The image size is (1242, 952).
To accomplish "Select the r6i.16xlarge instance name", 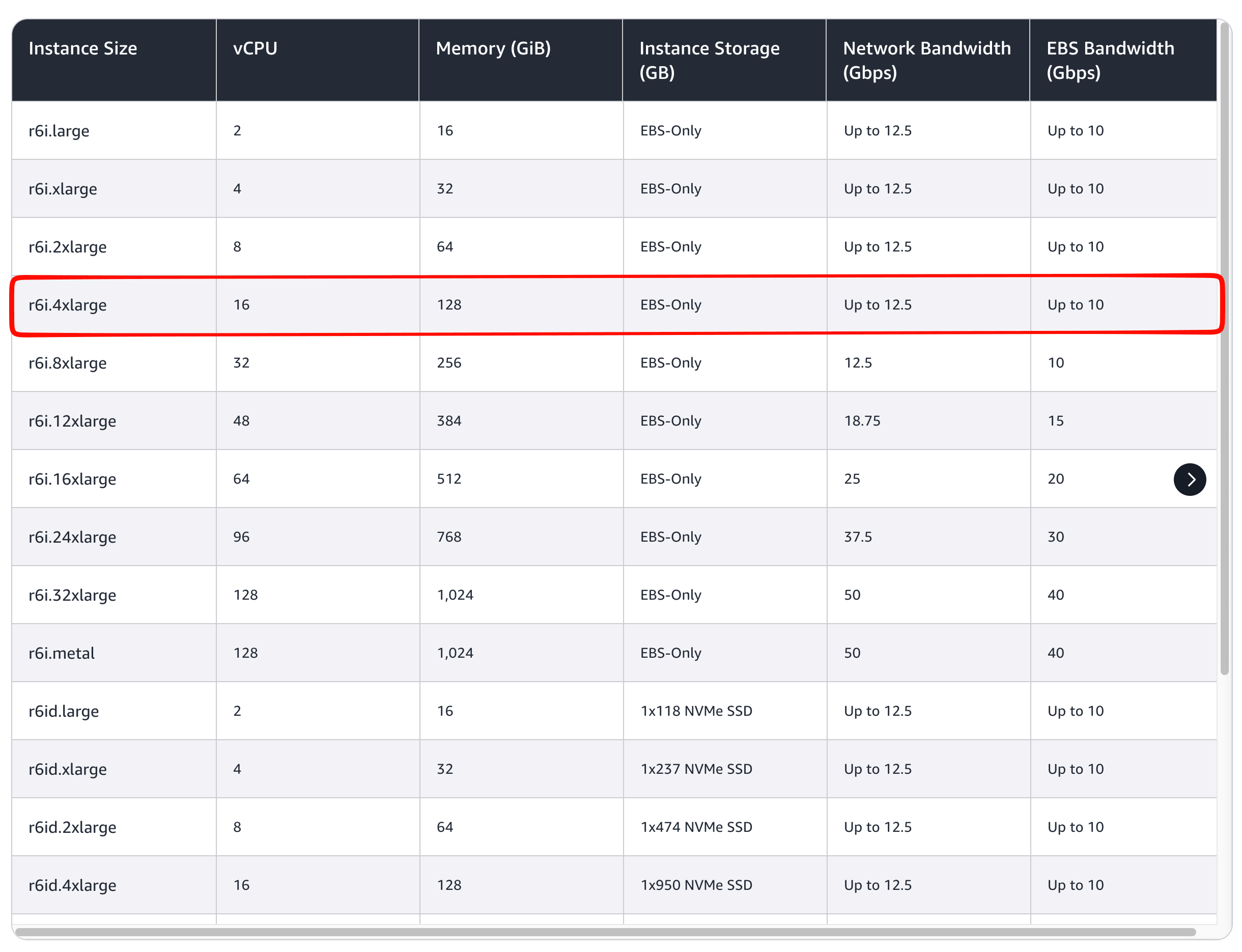I will (x=72, y=479).
